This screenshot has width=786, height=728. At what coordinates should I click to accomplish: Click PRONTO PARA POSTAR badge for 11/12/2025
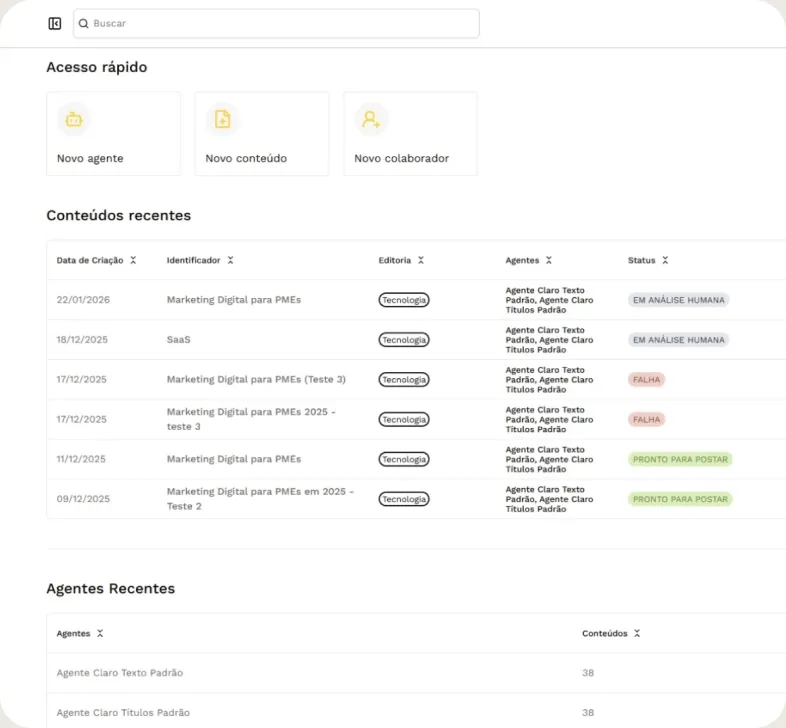(x=680, y=459)
